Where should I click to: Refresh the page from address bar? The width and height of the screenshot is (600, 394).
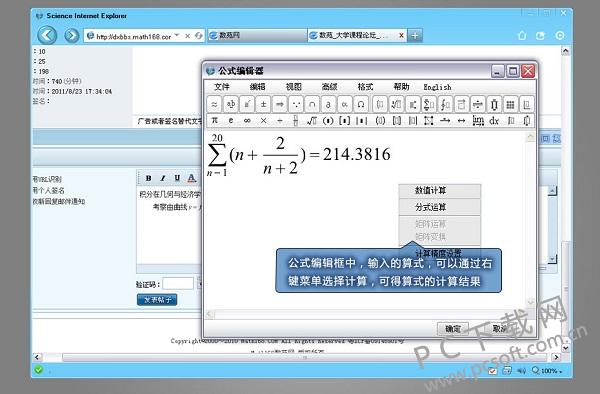(x=198, y=36)
